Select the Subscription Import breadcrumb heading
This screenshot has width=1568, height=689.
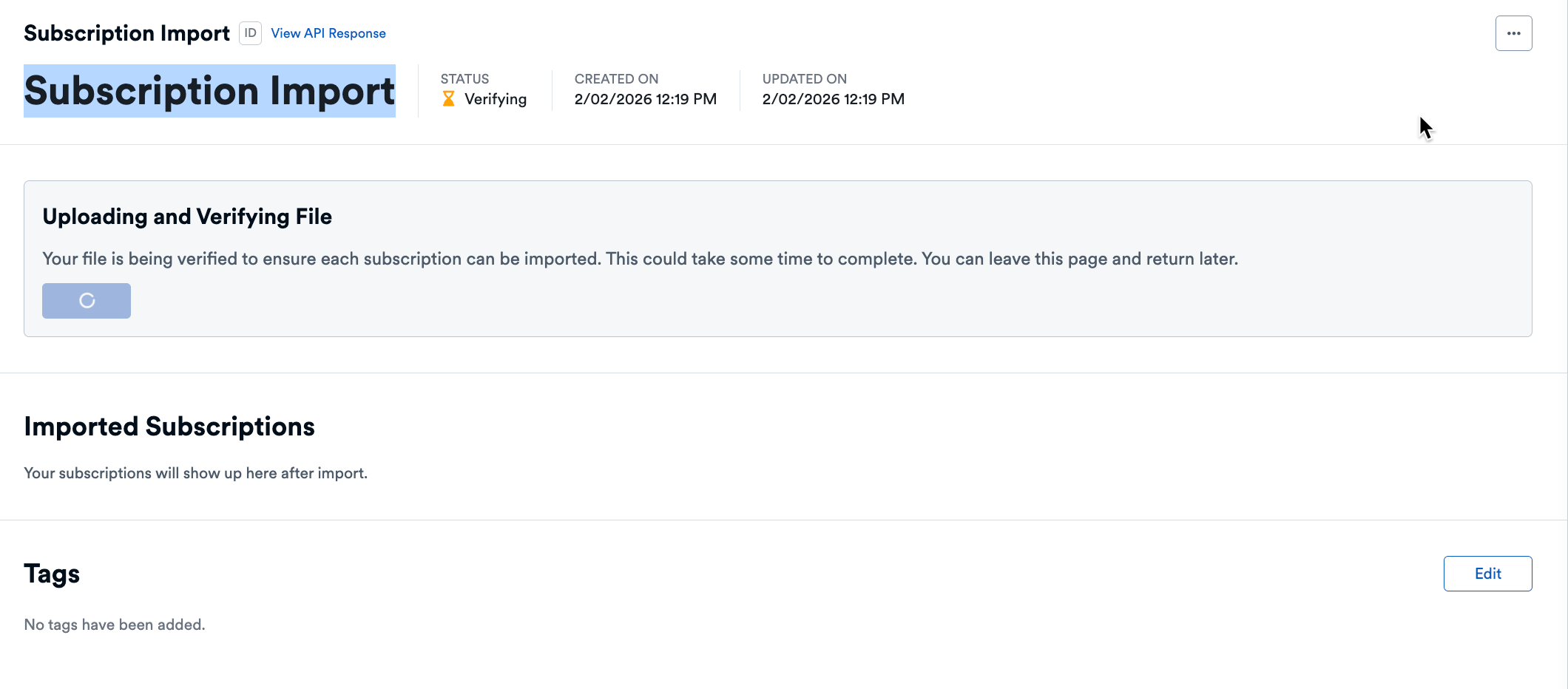pos(126,33)
